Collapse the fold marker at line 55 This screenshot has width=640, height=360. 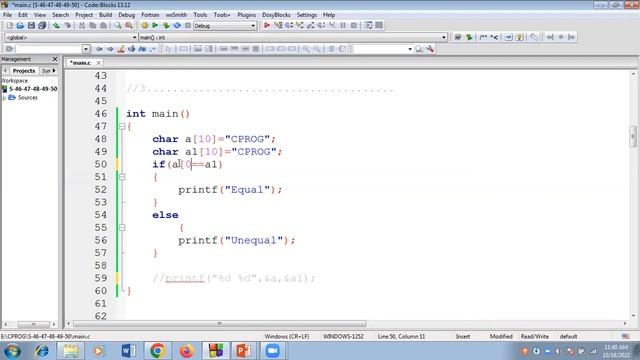tap(122, 228)
